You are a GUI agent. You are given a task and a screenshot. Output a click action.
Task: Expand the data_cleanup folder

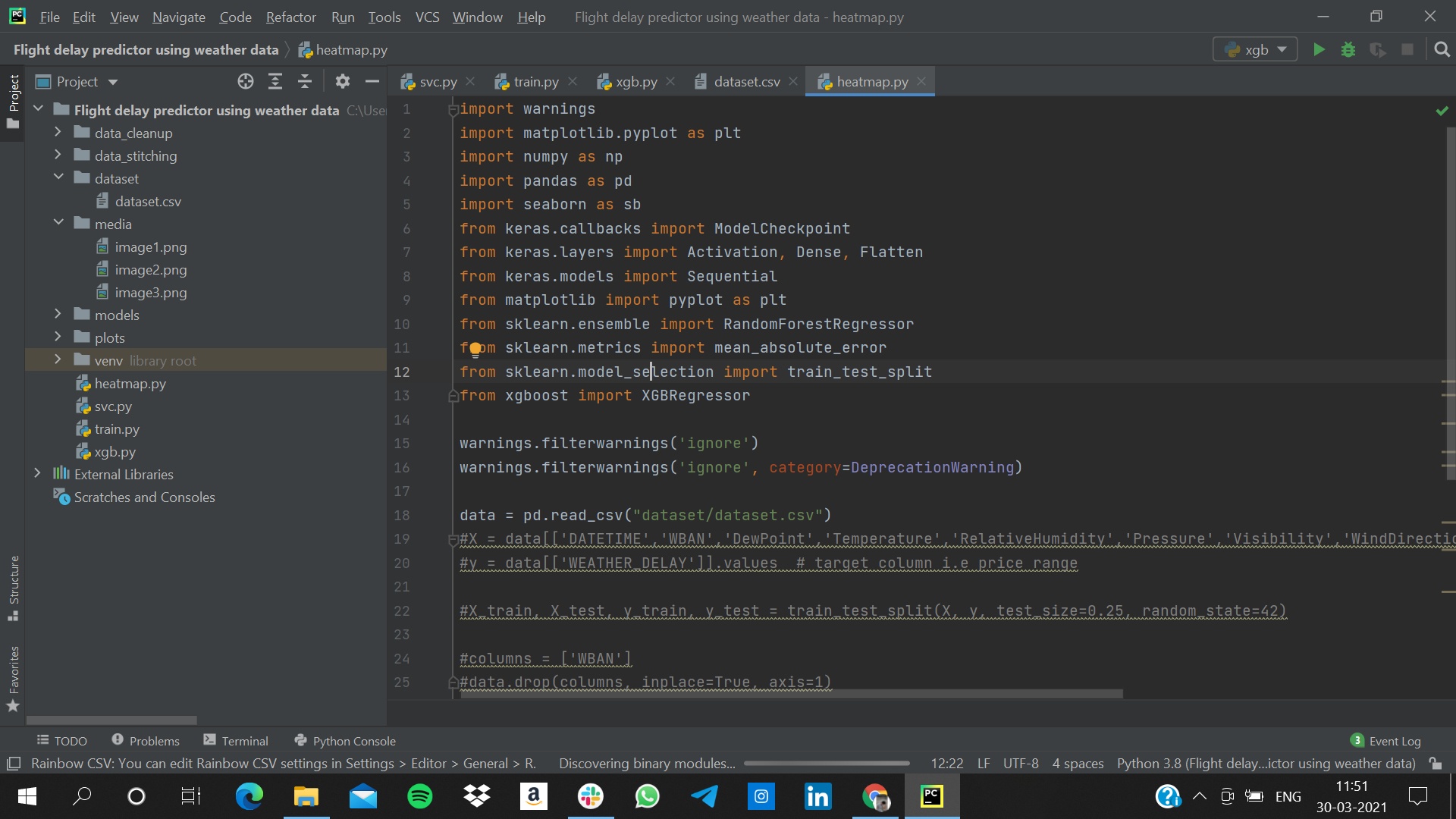tap(58, 133)
